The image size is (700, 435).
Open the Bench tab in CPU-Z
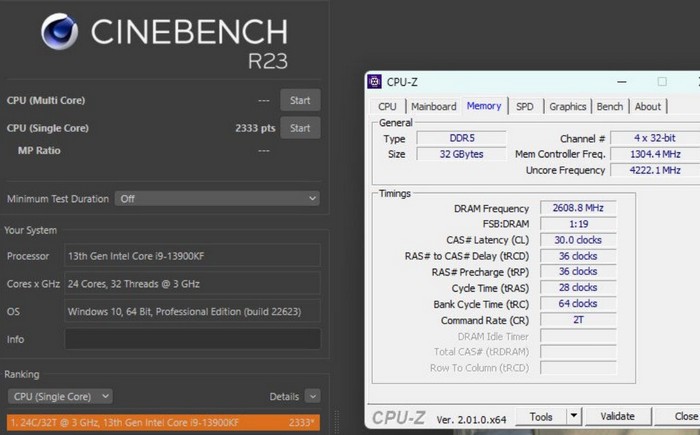609,107
